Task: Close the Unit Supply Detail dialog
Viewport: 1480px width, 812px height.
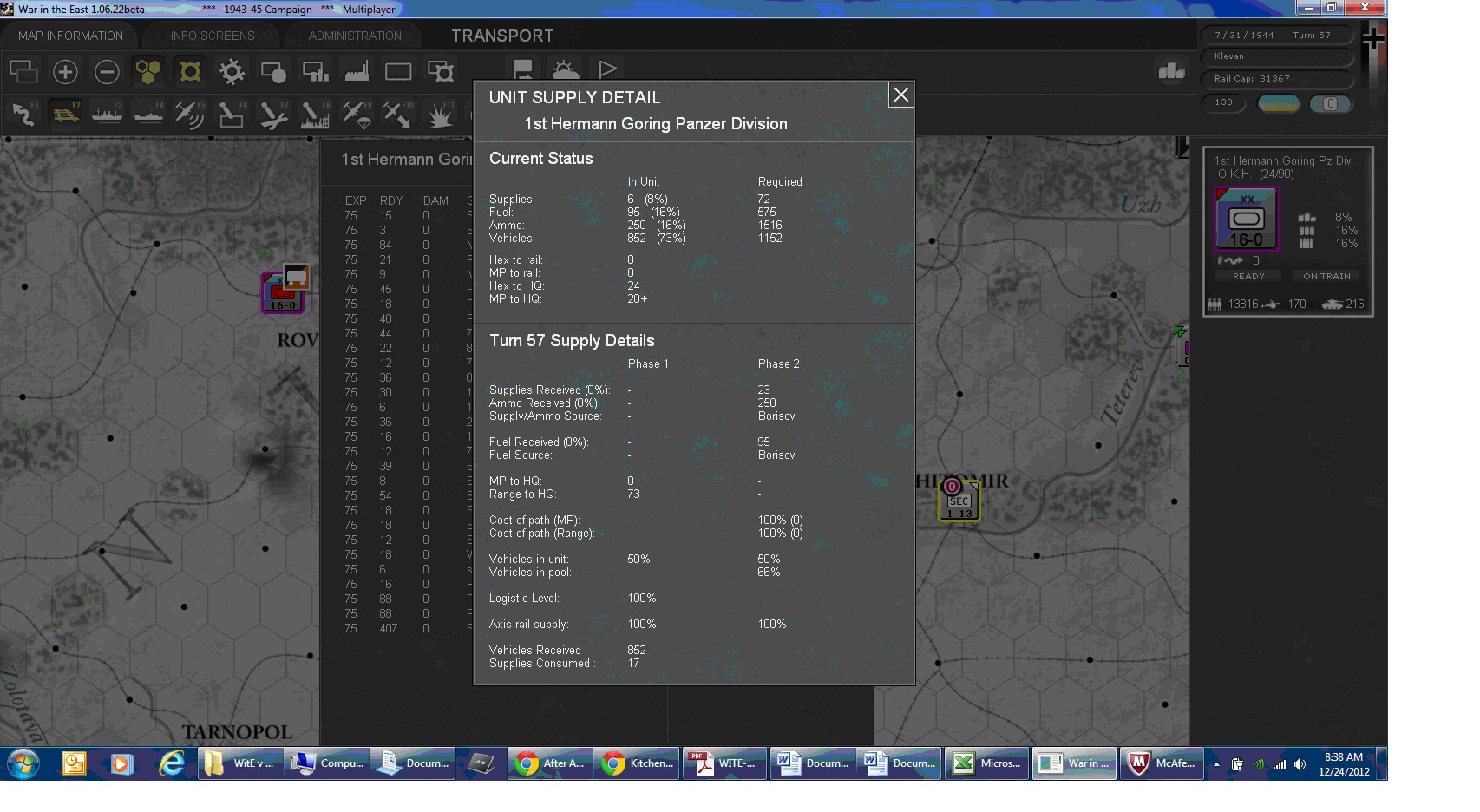Action: tap(901, 95)
